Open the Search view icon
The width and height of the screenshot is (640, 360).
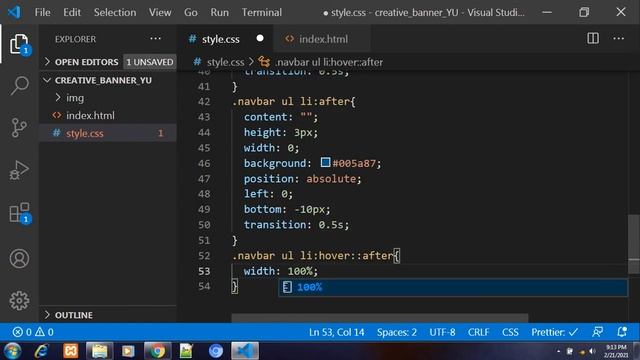click(19, 86)
